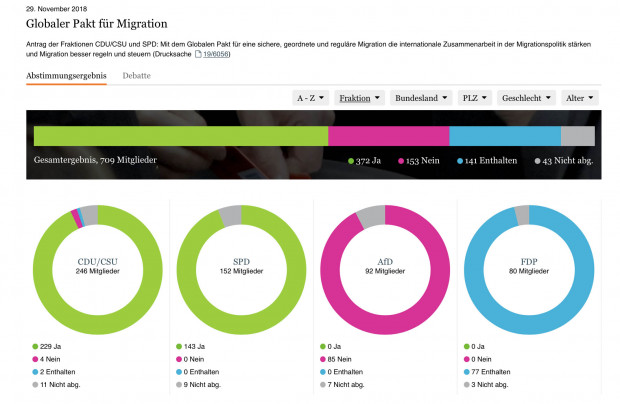This screenshot has height=404, width=620.
Task: Select the CDU/CSU donut chart label
Action: click(x=98, y=262)
